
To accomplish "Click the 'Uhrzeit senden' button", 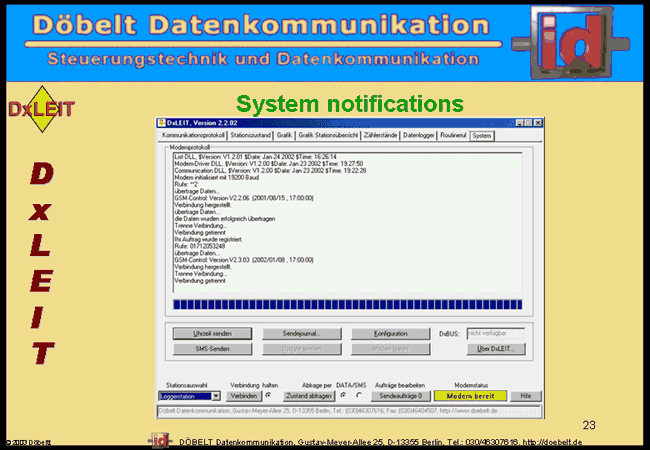I will coord(212,334).
